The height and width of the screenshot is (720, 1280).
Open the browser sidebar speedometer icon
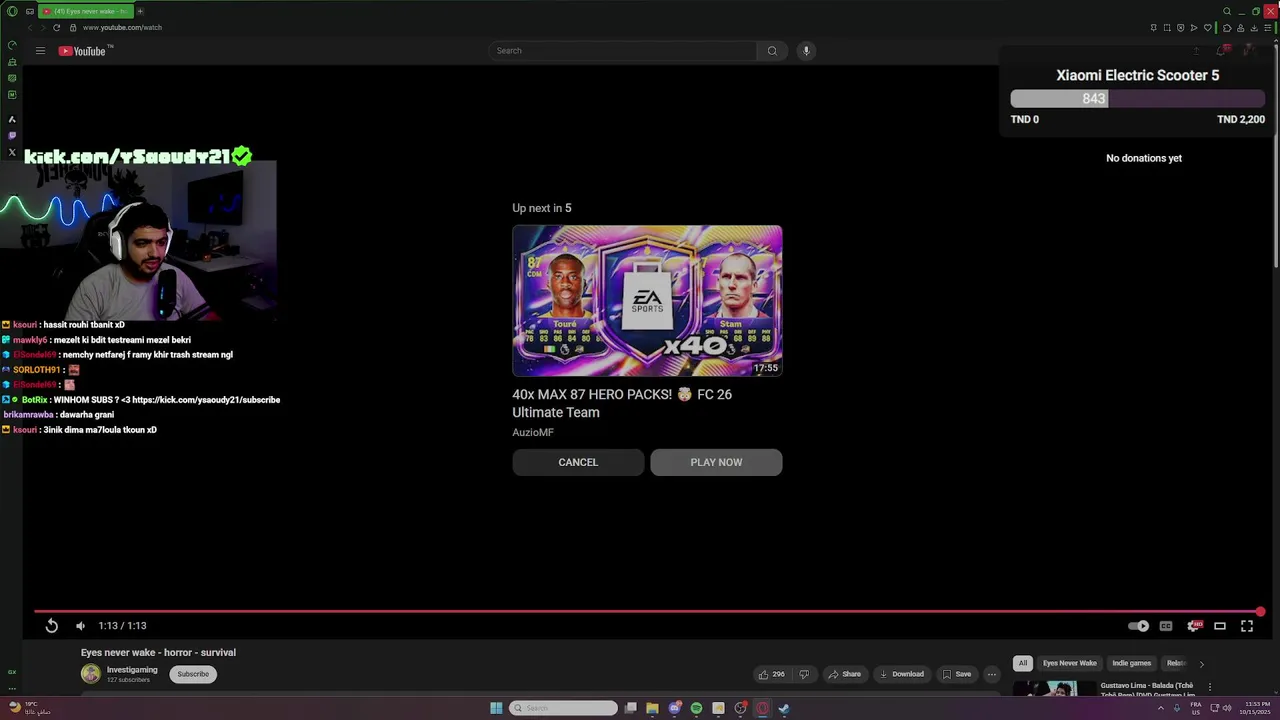pyautogui.click(x=12, y=45)
